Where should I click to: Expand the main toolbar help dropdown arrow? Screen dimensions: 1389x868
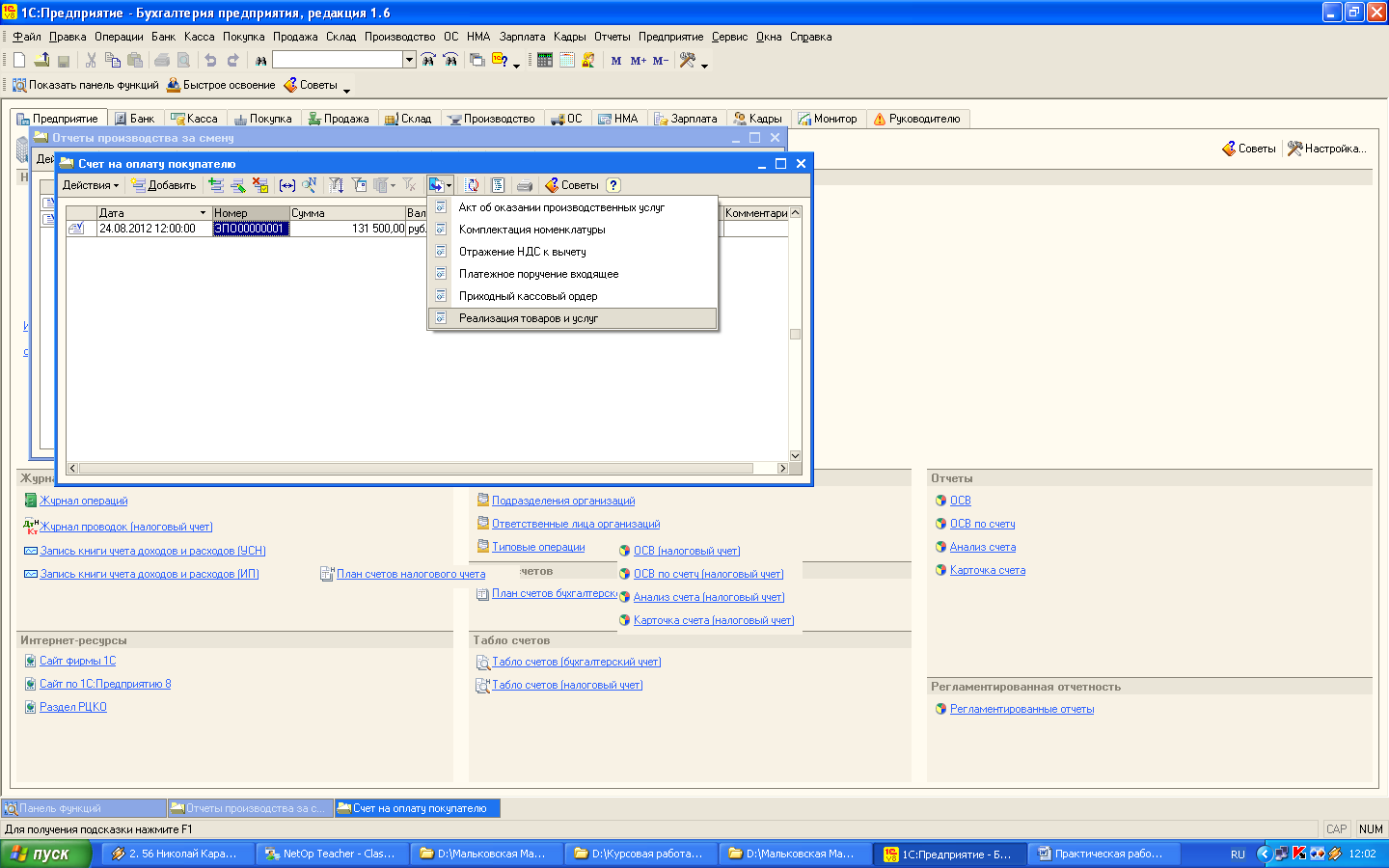click(516, 65)
